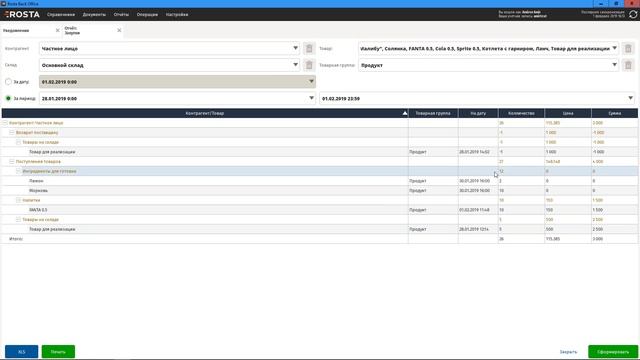Open the period start date dropdown 28.01.2019

coord(311,98)
